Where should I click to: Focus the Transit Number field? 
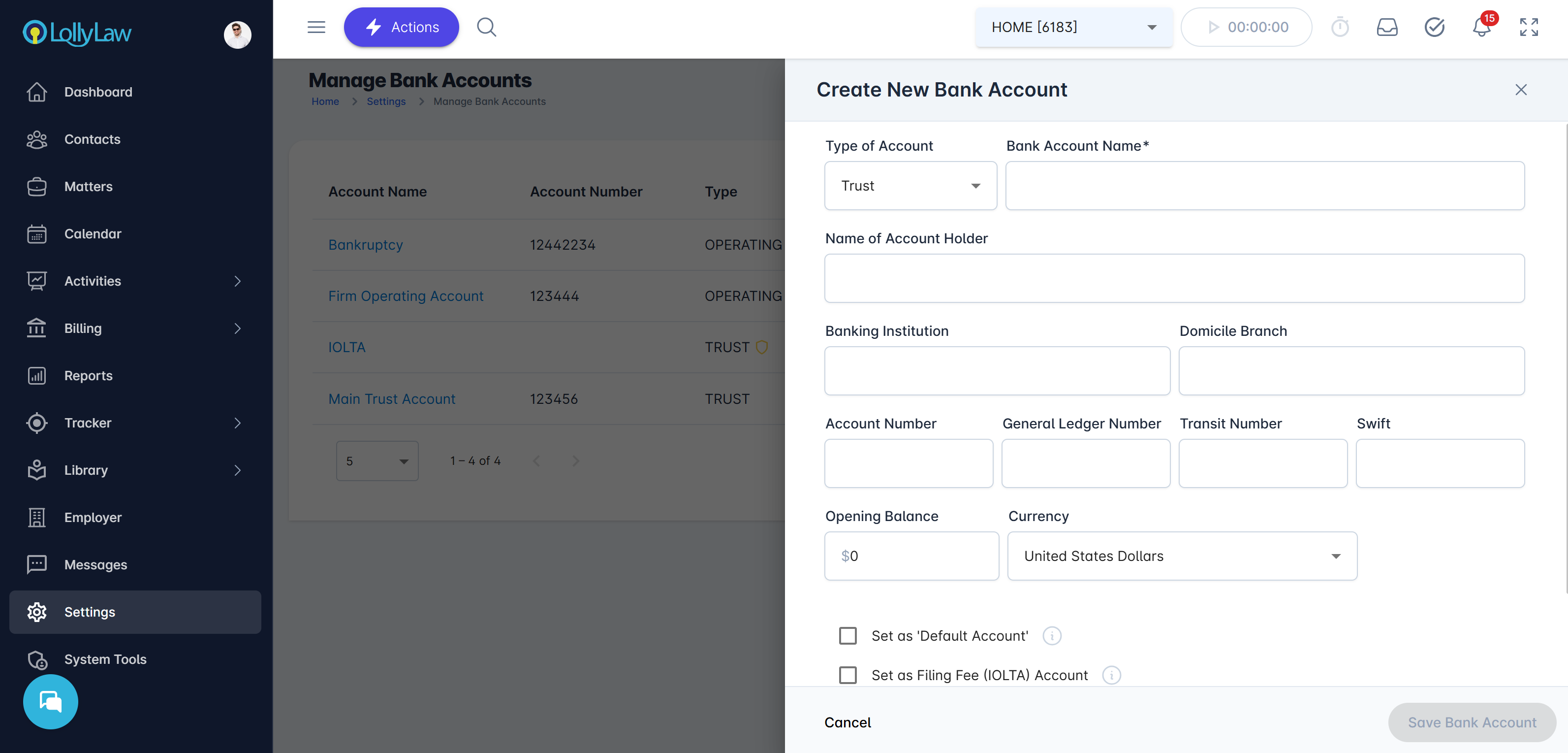coord(1263,463)
